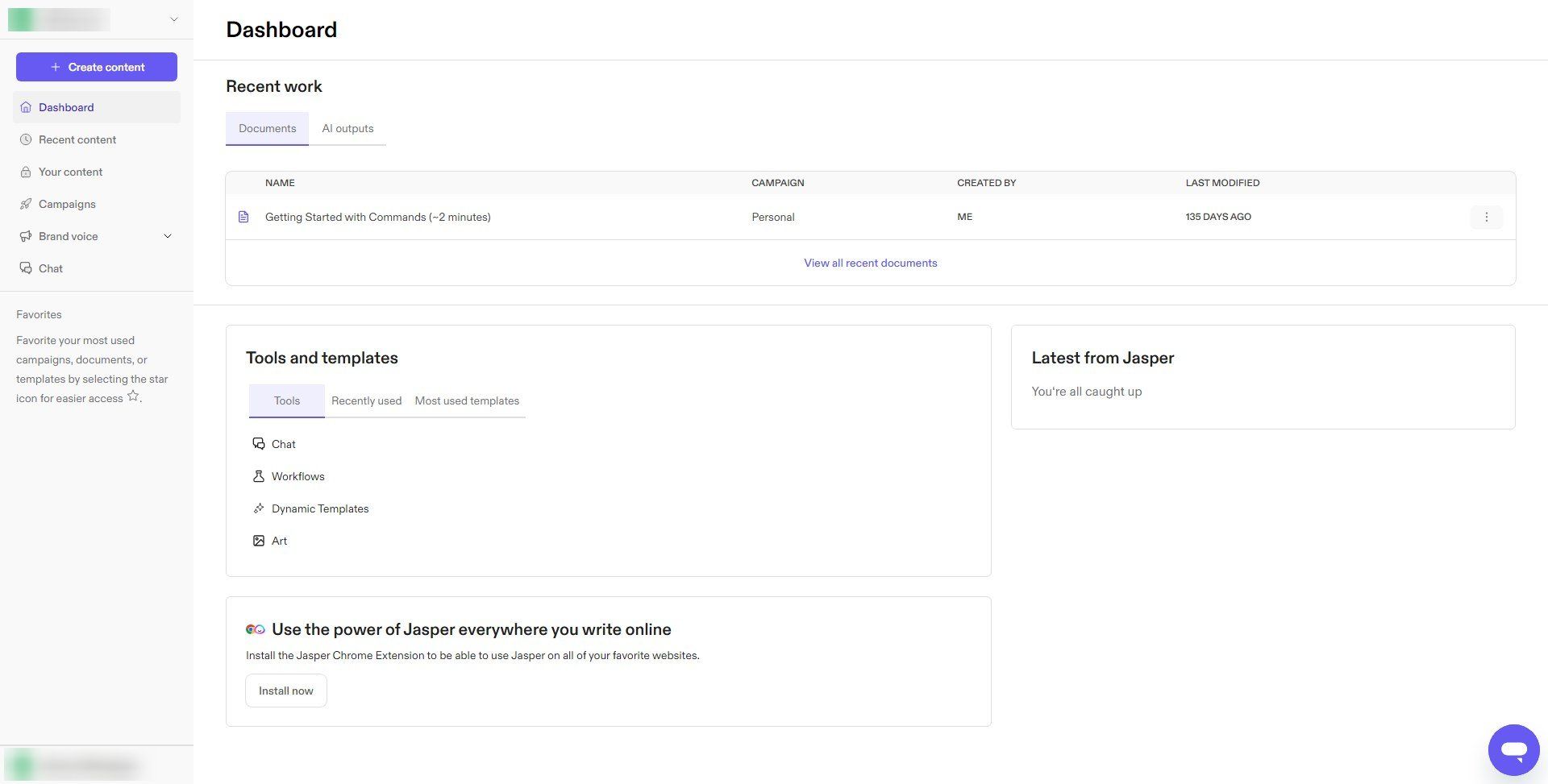Open the Campaigns page
Image resolution: width=1548 pixels, height=784 pixels.
pos(97,204)
